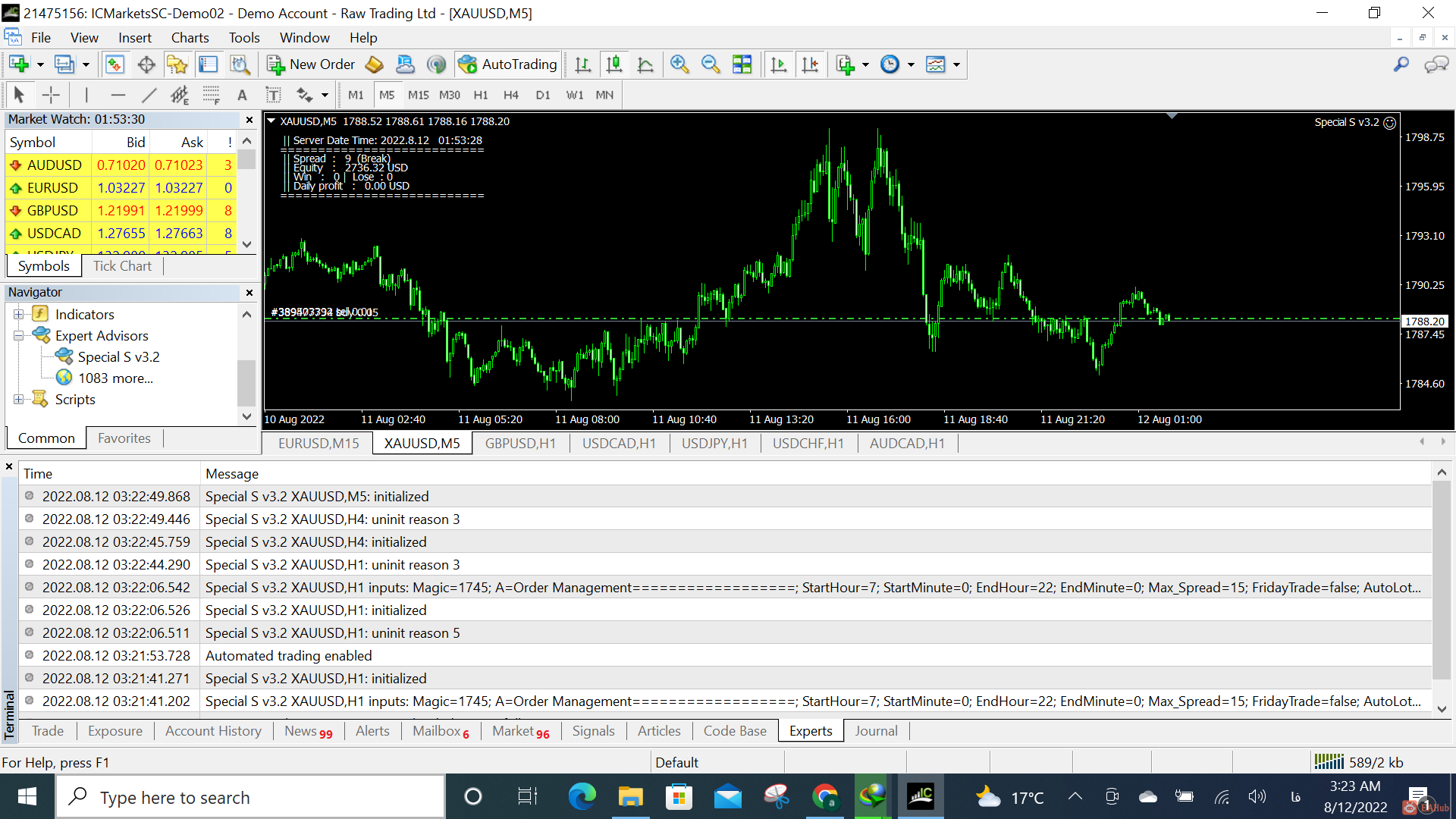Toggle the AutoTrading button
The height and width of the screenshot is (819, 1456).
[508, 64]
